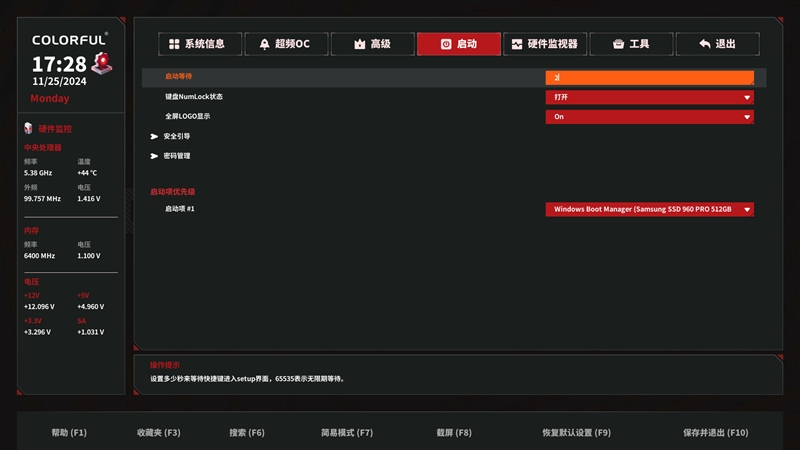The height and width of the screenshot is (450, 800).
Task: Click the power icon on 启动 tab
Action: 446,44
